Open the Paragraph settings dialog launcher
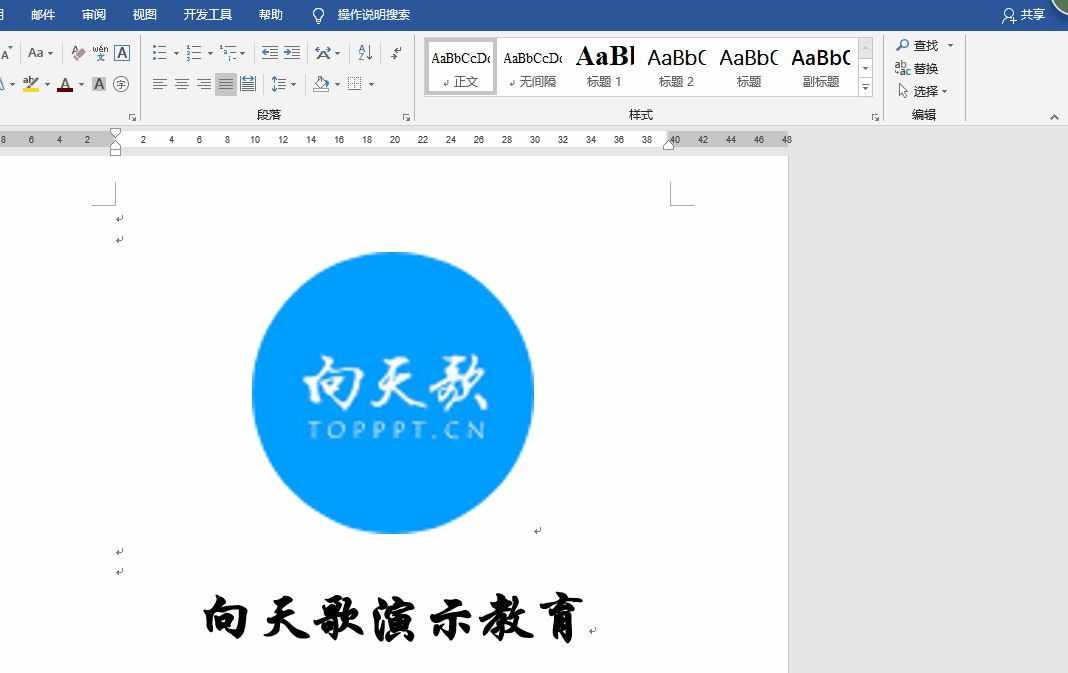1068x673 pixels. 407,117
